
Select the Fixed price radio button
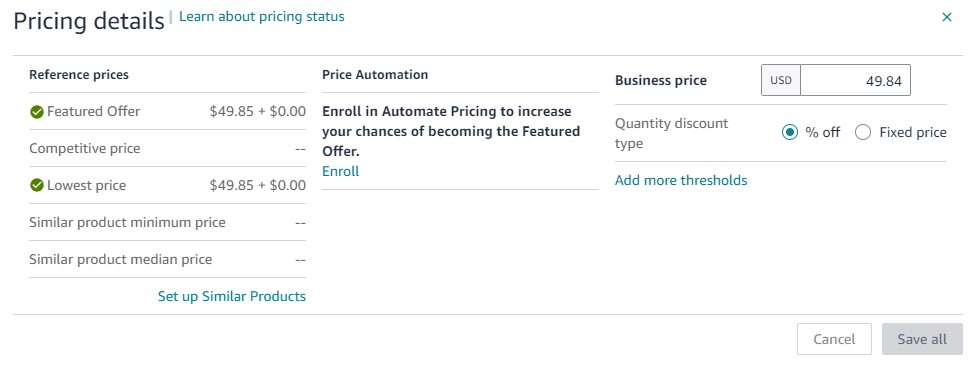[x=863, y=132]
